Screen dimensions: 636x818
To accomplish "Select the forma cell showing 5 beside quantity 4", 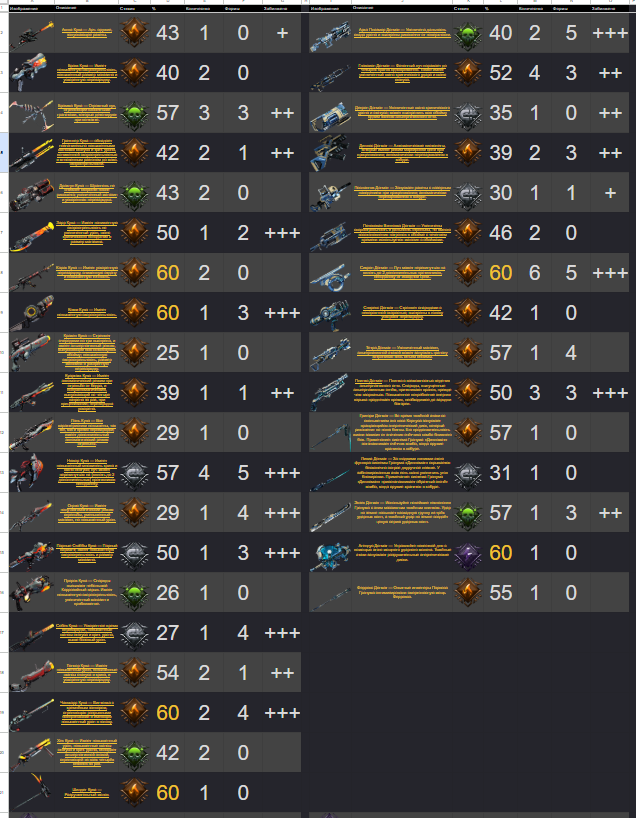I will (243, 473).
